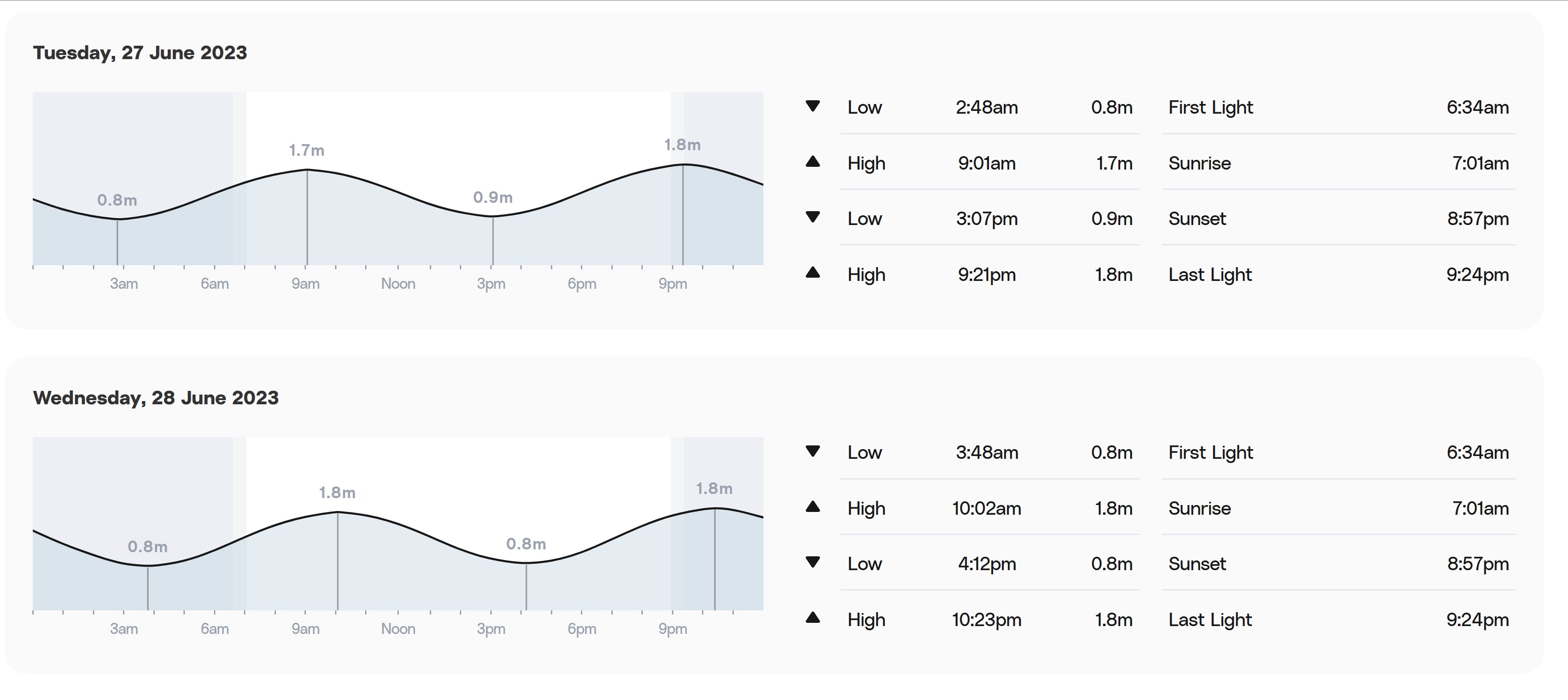Click the 0.8m morning trough on Wednesday's chart
This screenshot has width=1568, height=700.
tap(148, 547)
